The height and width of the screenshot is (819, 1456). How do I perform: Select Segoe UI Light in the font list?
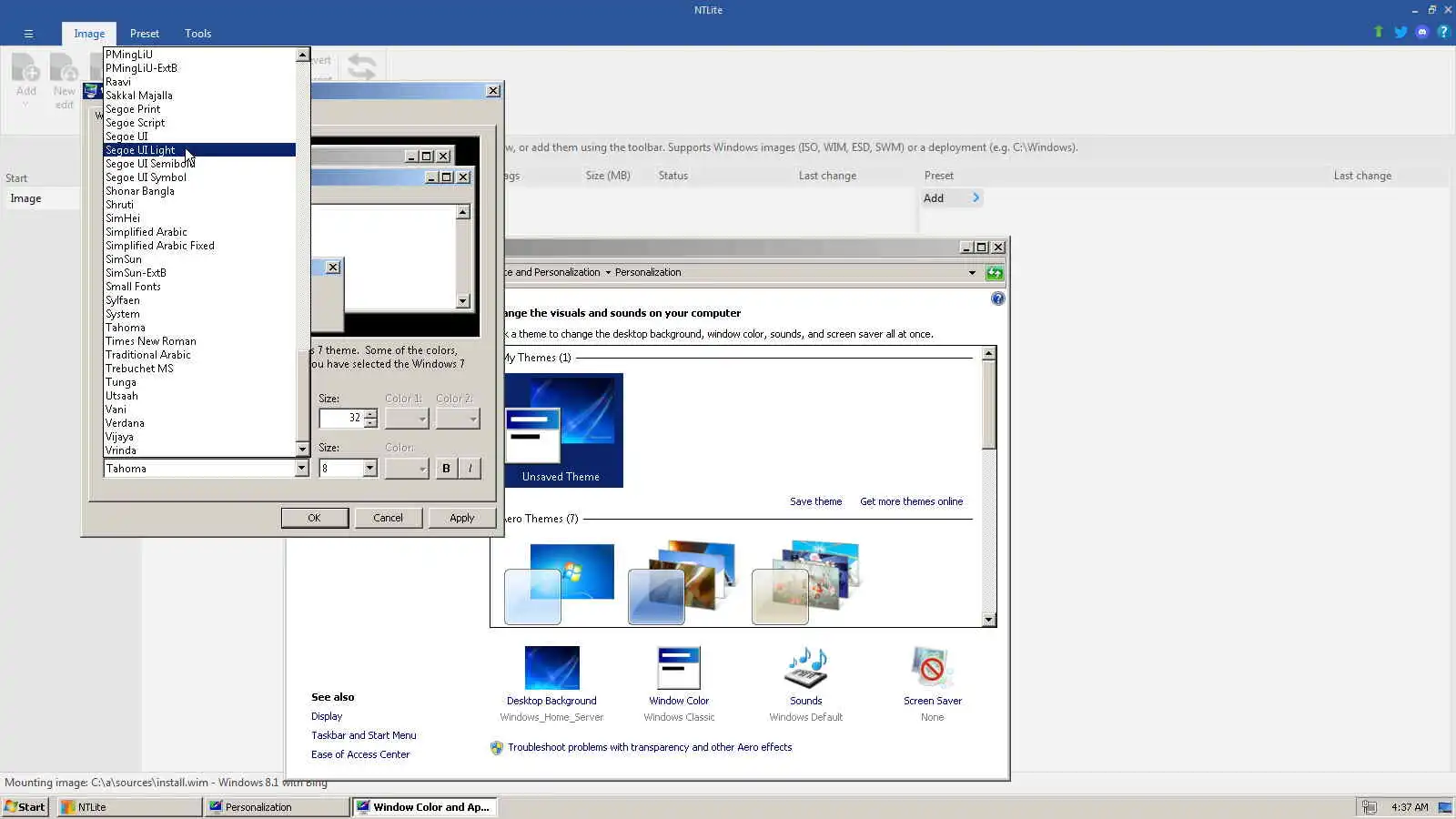199,150
